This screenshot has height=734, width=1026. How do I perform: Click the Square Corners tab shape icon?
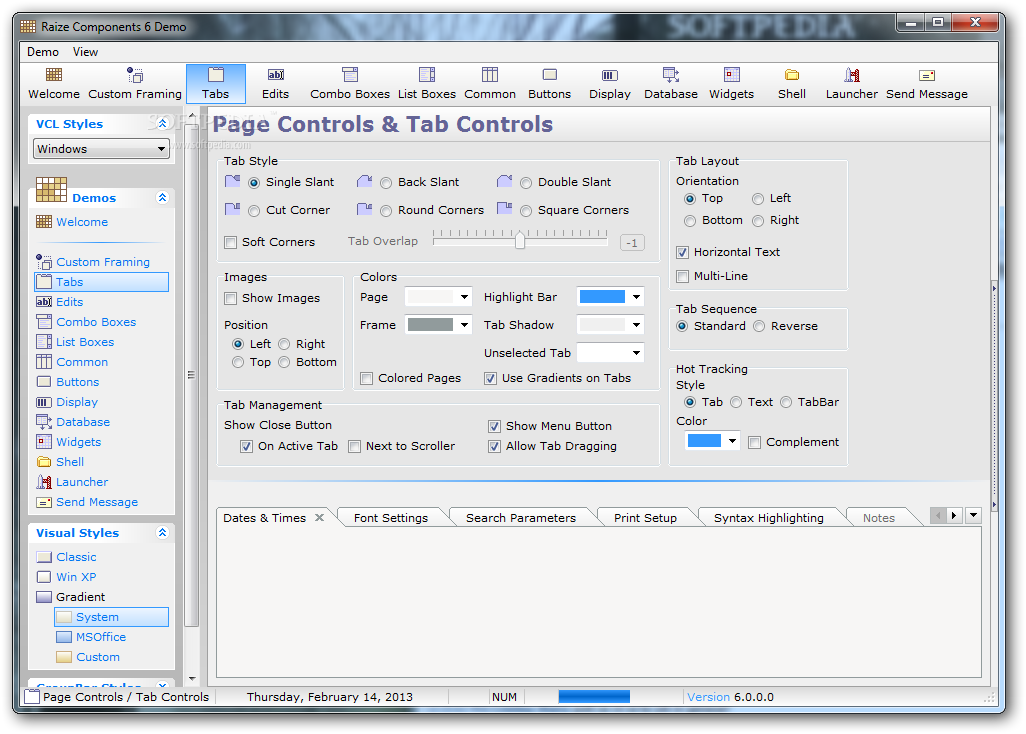click(504, 209)
